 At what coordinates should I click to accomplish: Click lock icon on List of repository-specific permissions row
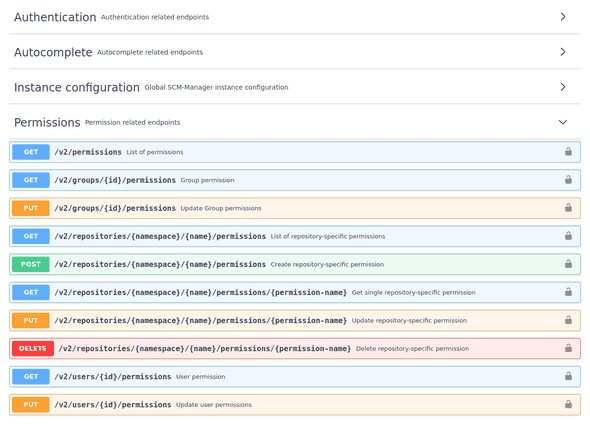coord(568,236)
